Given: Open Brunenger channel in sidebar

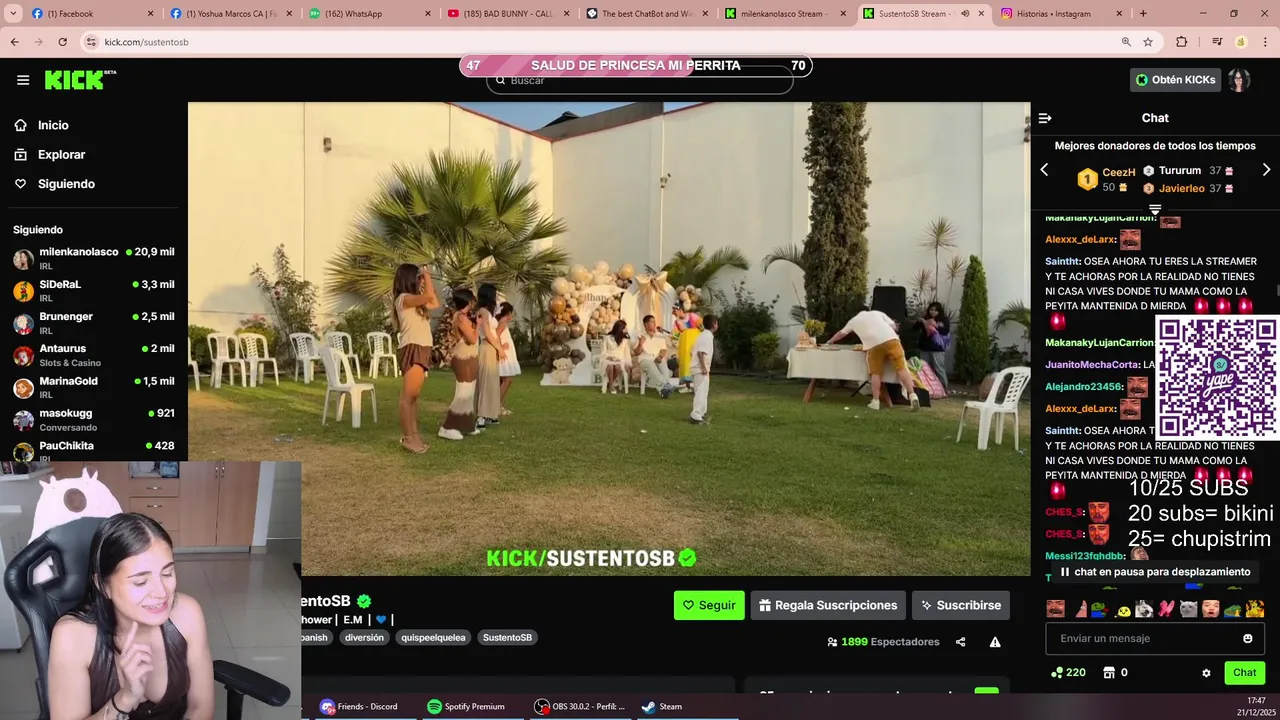Looking at the screenshot, I should 94,323.
